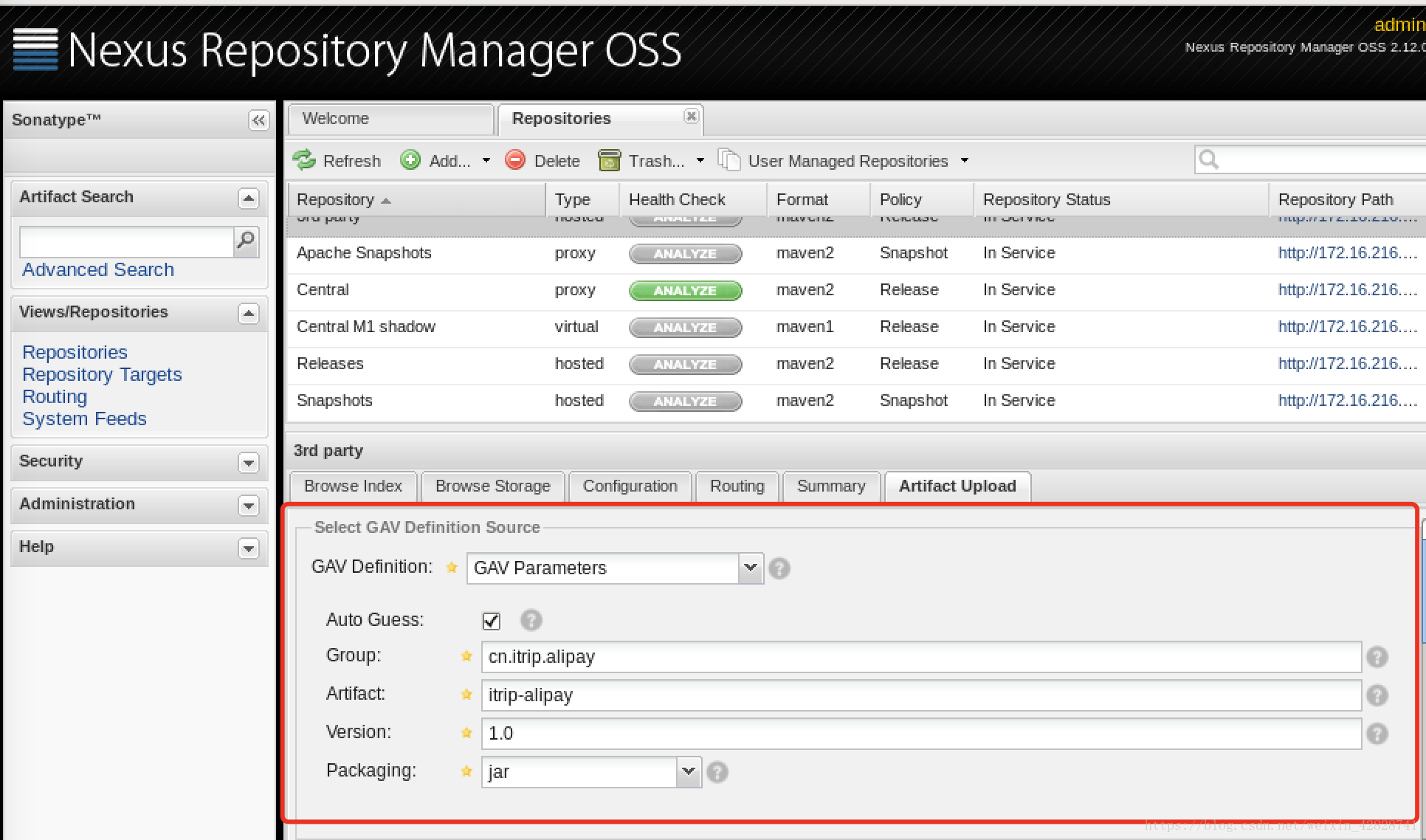Expand the Administration panel
The image size is (1426, 840).
249,505
